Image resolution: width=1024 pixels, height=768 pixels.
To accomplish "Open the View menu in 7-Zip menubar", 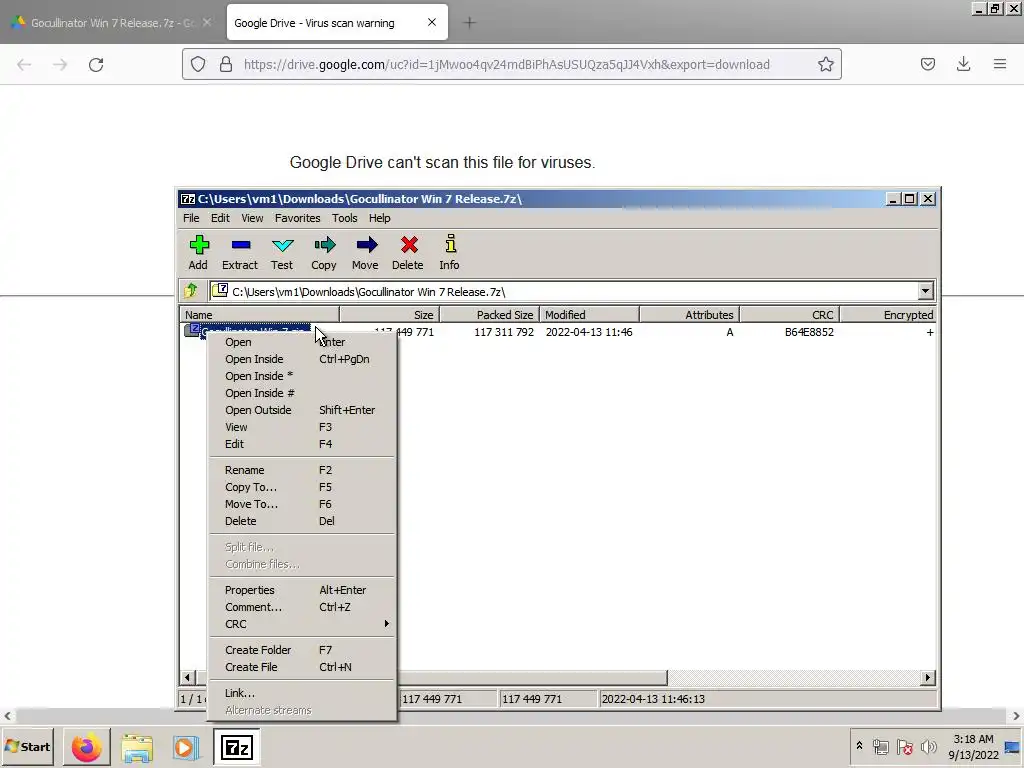I will [x=252, y=218].
